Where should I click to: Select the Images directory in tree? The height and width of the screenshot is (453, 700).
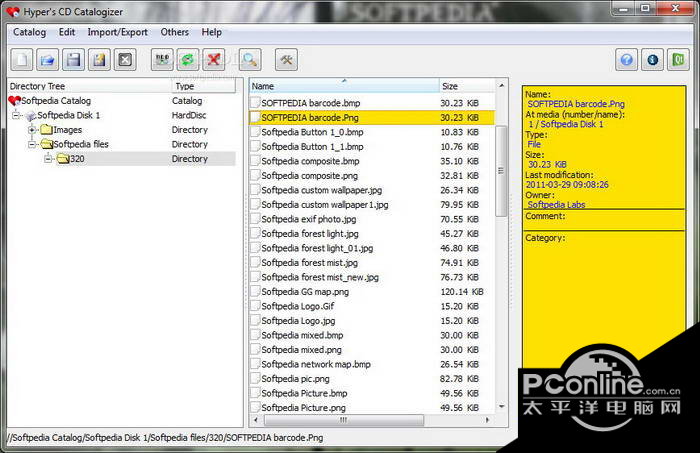pos(67,130)
